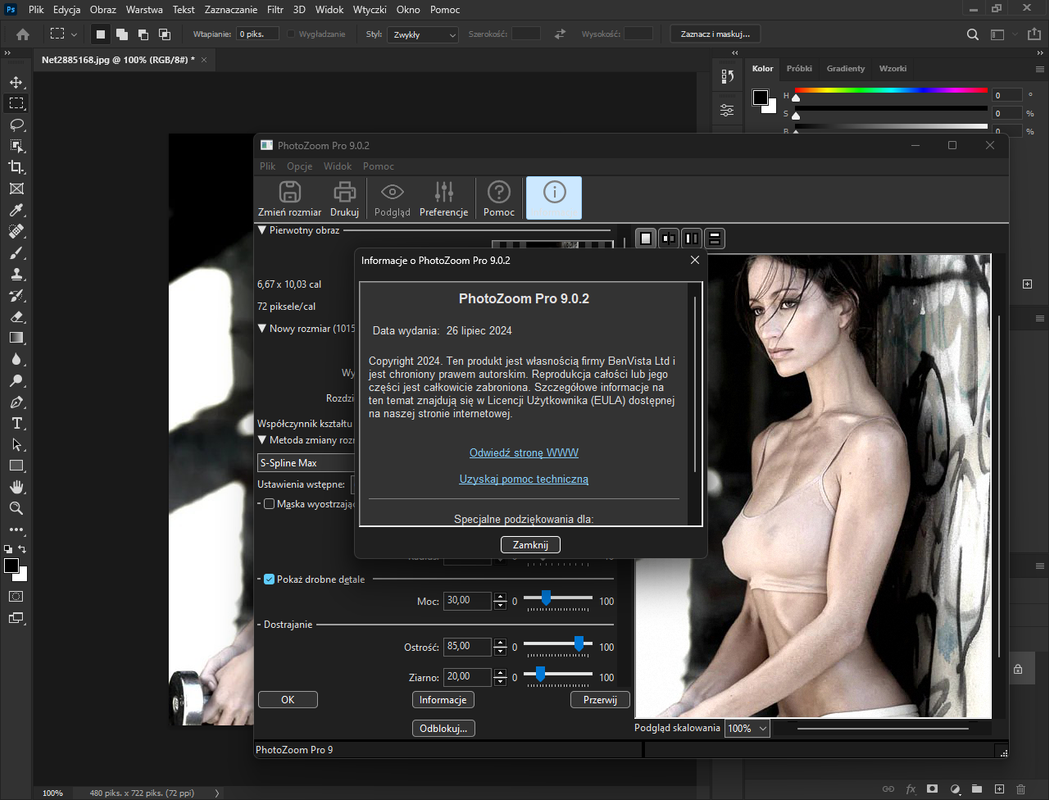Viewport: 1049px width, 800px height.
Task: Toggle Pokaż drobne detale checkbox
Action: pos(269,579)
